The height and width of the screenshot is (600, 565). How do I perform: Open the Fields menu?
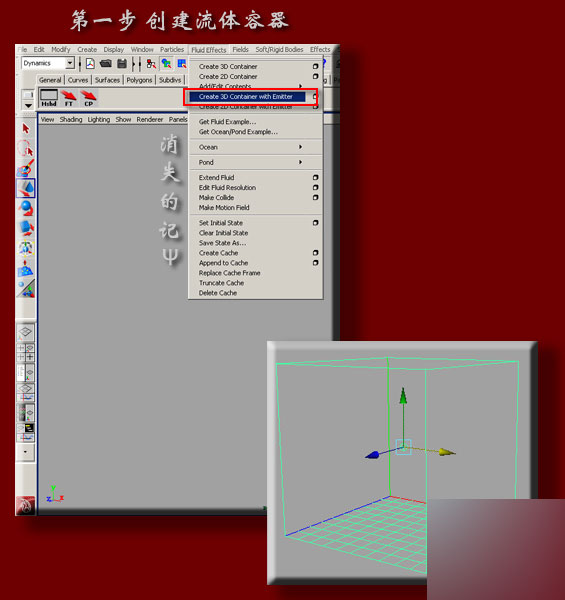(241, 50)
